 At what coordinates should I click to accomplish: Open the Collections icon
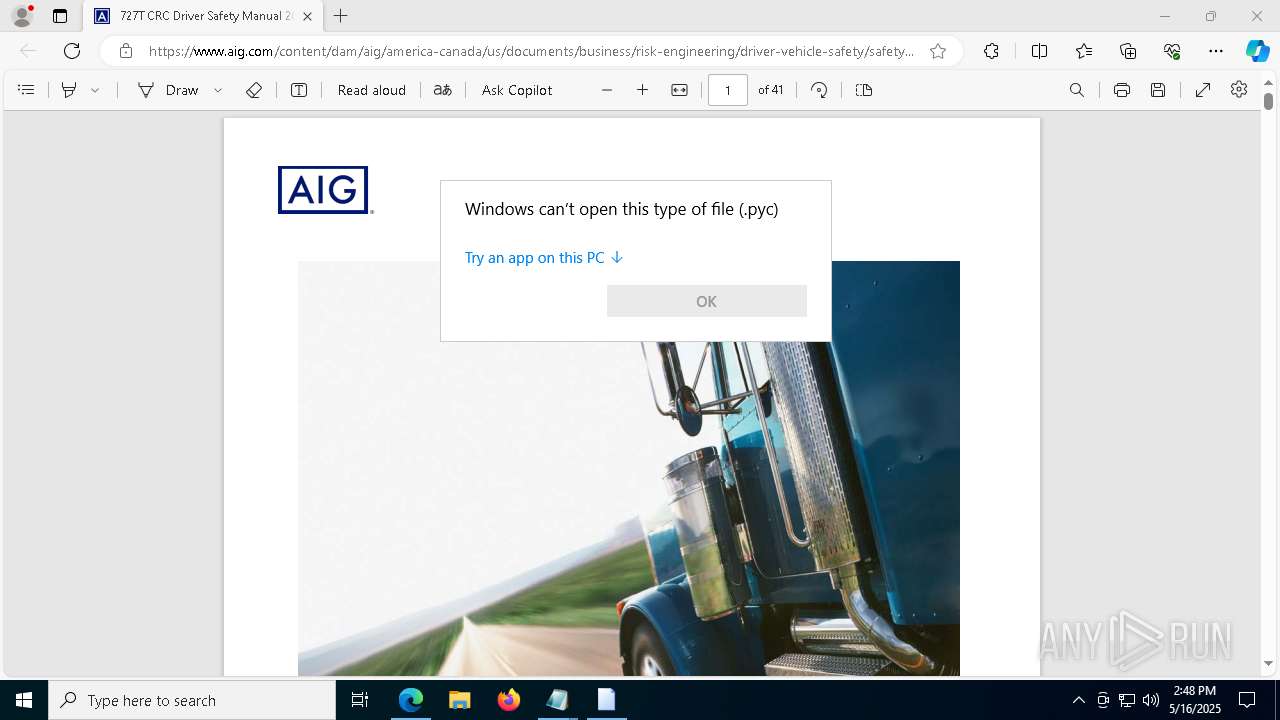point(1128,51)
